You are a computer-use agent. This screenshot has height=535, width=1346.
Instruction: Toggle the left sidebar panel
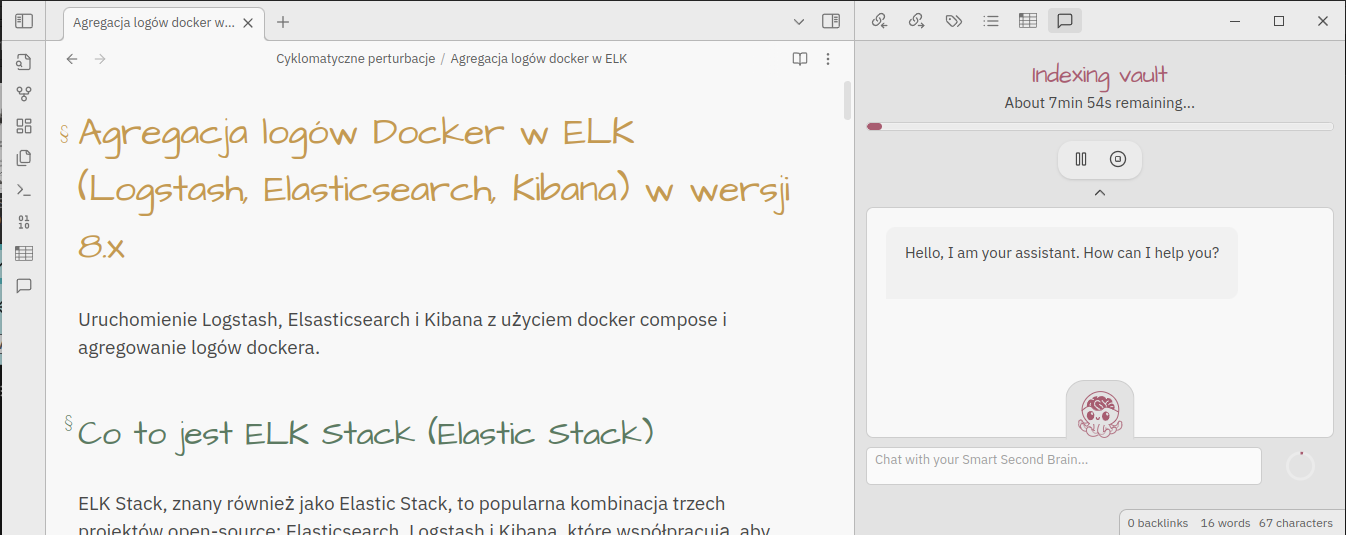pos(24,21)
